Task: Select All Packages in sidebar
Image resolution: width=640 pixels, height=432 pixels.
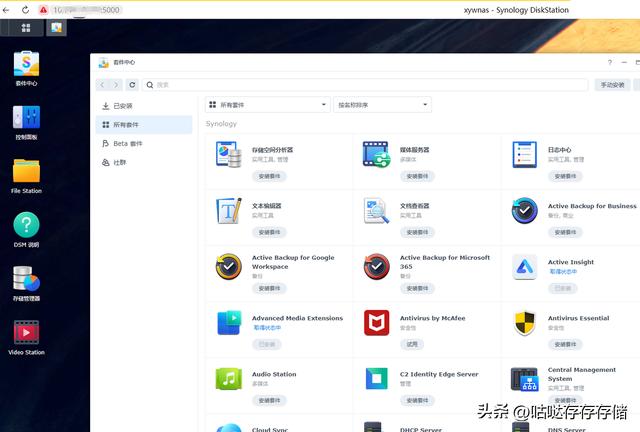Action: (x=144, y=125)
